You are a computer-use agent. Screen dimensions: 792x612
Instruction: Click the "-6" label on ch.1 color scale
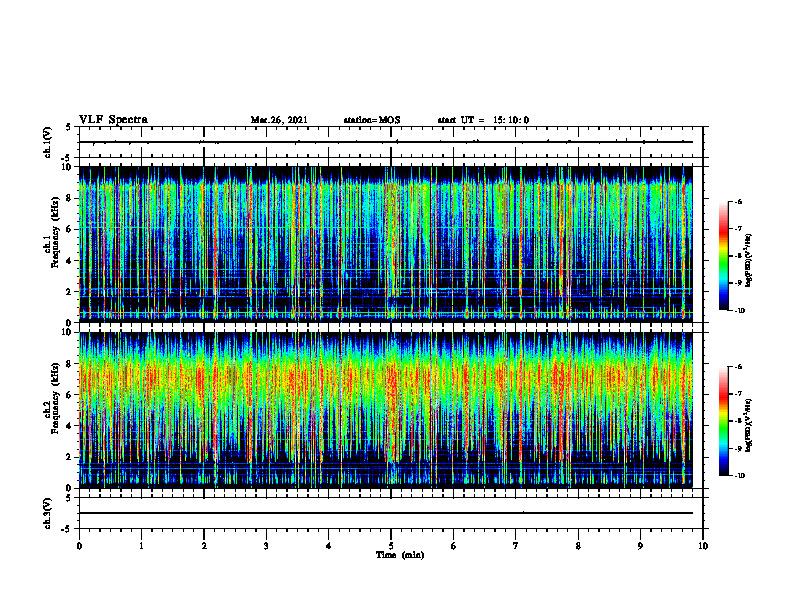[737, 202]
